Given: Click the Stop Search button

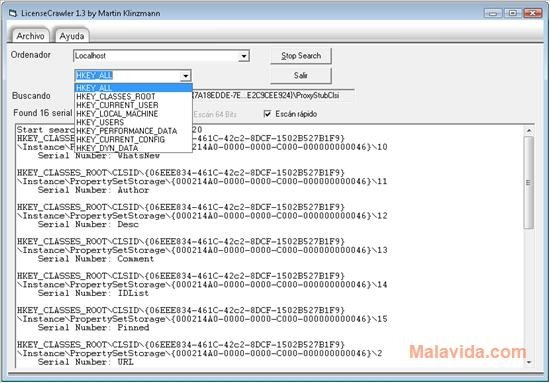Looking at the screenshot, I should coord(301,56).
